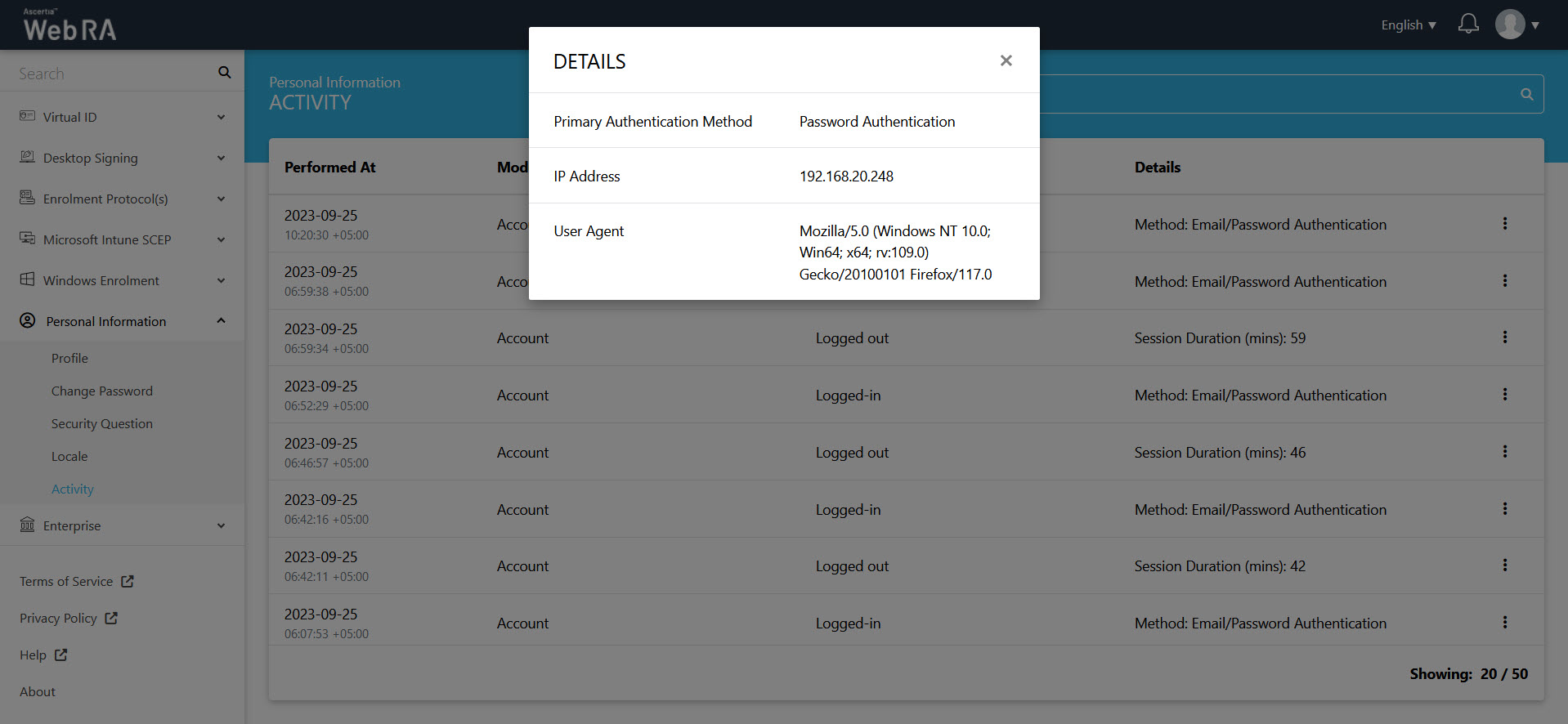Screen dimensions: 1568x724
Task: Open the three-dot menu for Session Duration 59 row
Action: [1504, 337]
